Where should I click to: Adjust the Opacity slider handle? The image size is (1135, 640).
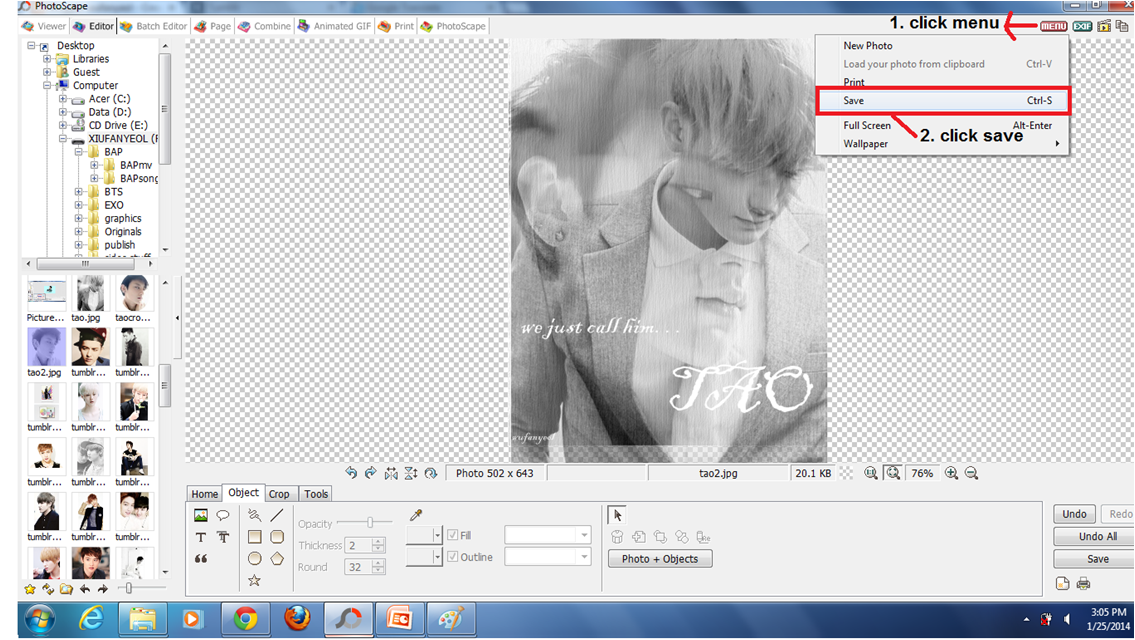coord(370,522)
